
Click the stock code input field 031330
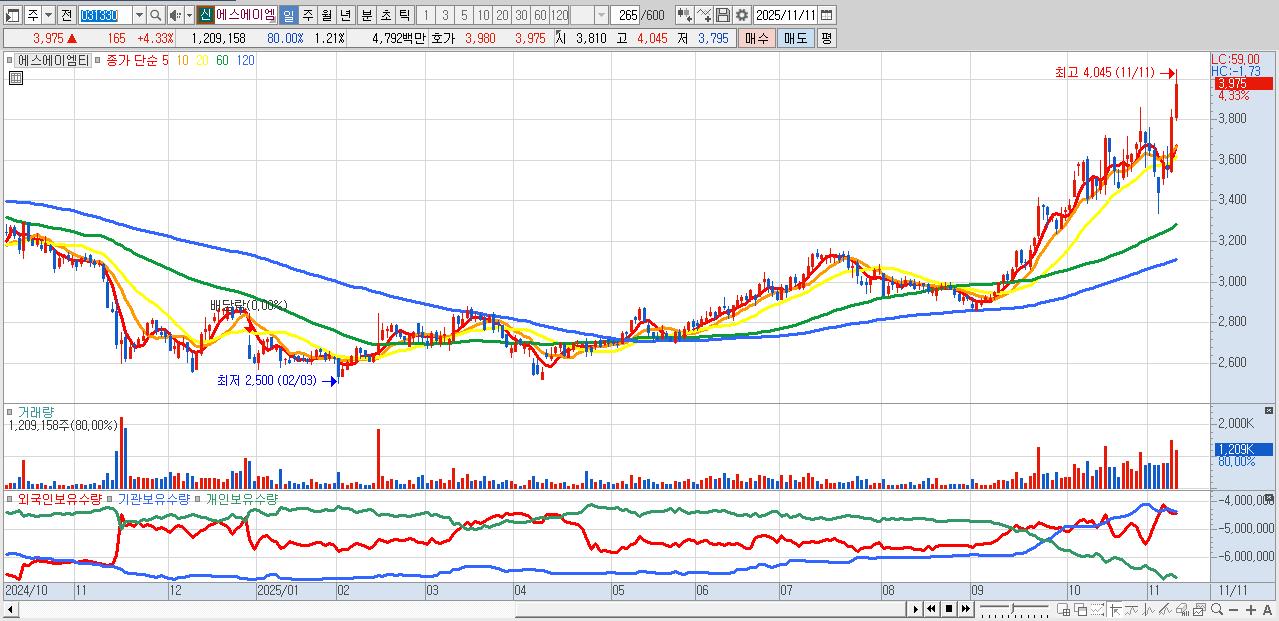click(x=105, y=16)
